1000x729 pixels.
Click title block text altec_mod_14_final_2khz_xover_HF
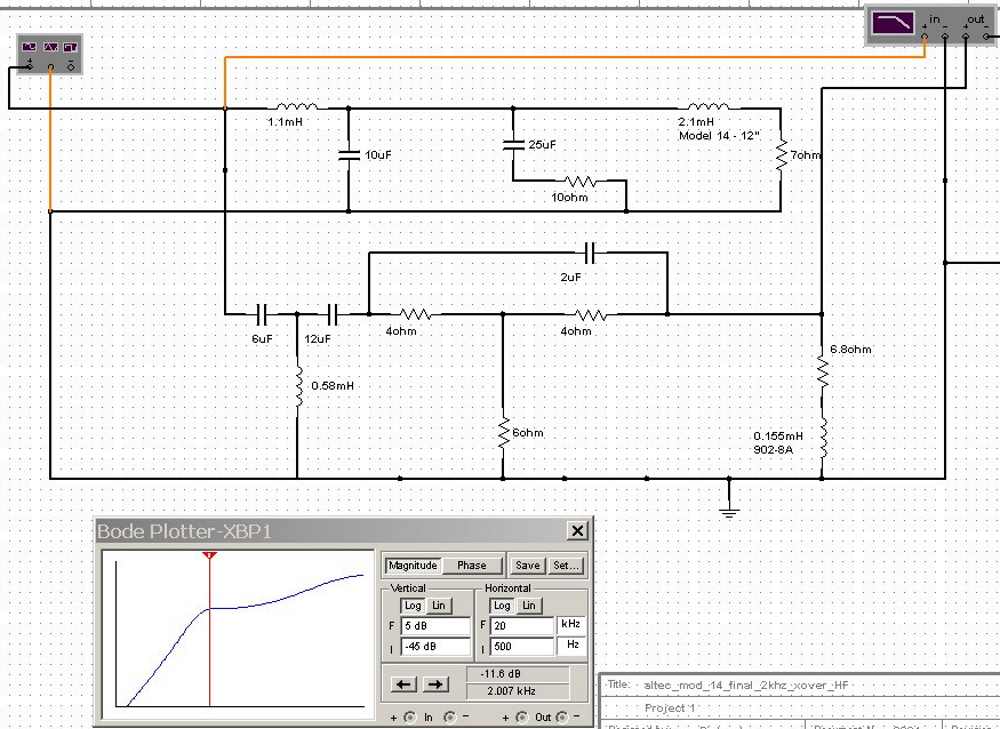(746, 686)
